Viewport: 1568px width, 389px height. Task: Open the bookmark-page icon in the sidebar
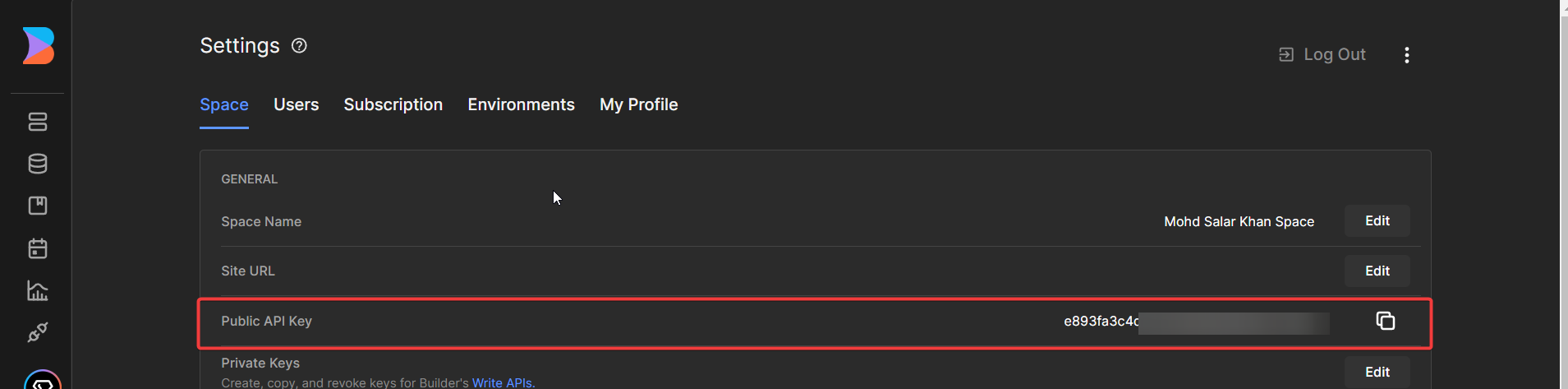pyautogui.click(x=38, y=206)
